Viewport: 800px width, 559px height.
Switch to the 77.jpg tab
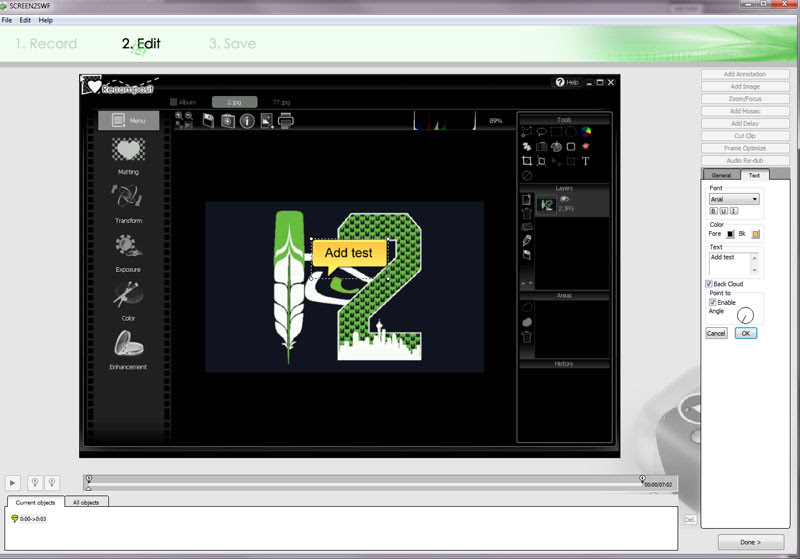coord(281,102)
